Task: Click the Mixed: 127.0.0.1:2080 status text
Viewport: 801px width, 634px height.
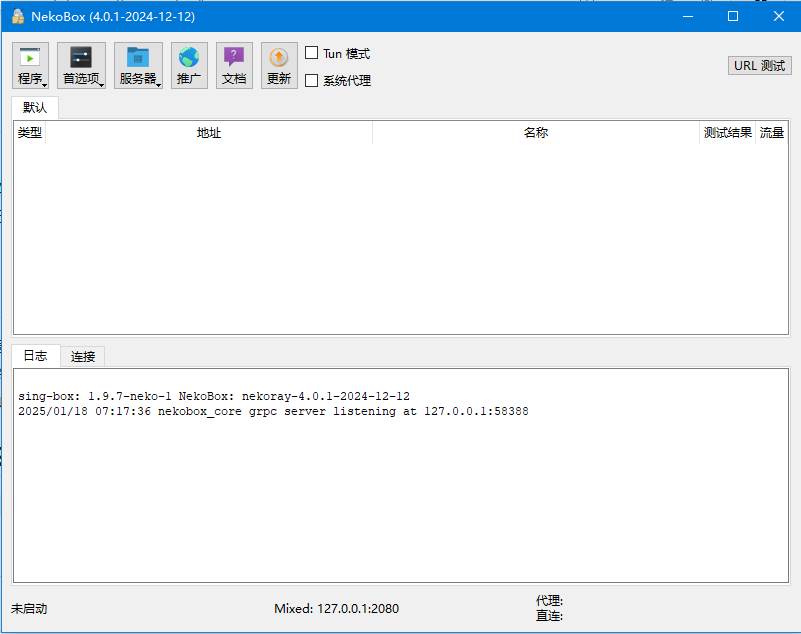Action: click(337, 608)
